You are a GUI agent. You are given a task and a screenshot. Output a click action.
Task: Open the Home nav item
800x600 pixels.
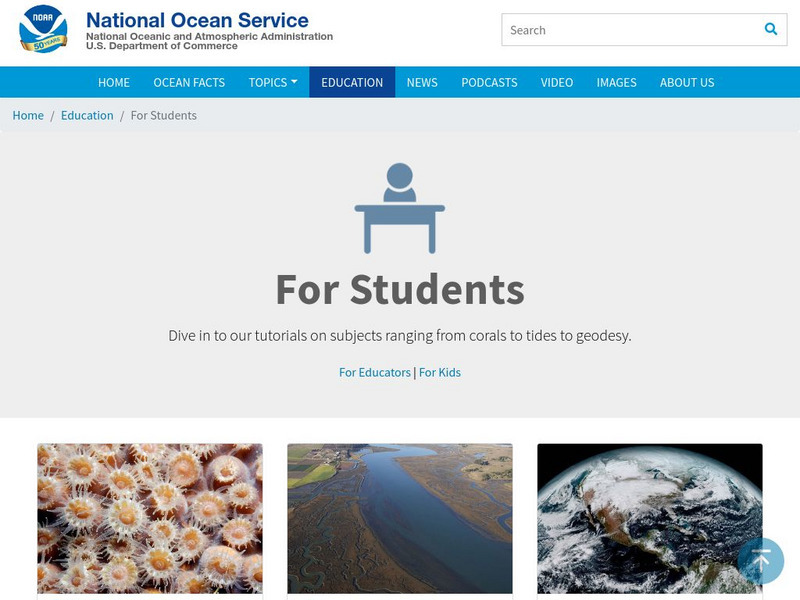tap(114, 82)
